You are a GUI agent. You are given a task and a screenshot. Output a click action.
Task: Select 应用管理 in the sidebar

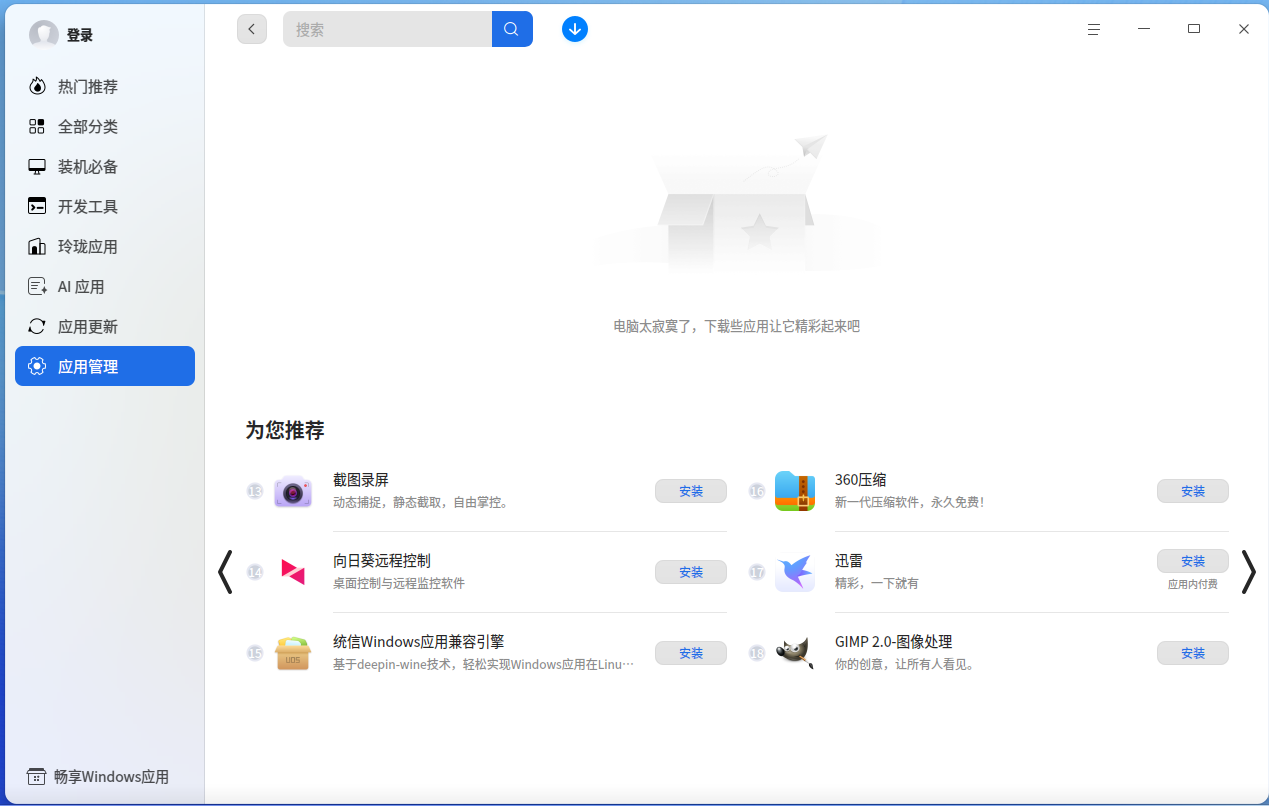coord(105,366)
